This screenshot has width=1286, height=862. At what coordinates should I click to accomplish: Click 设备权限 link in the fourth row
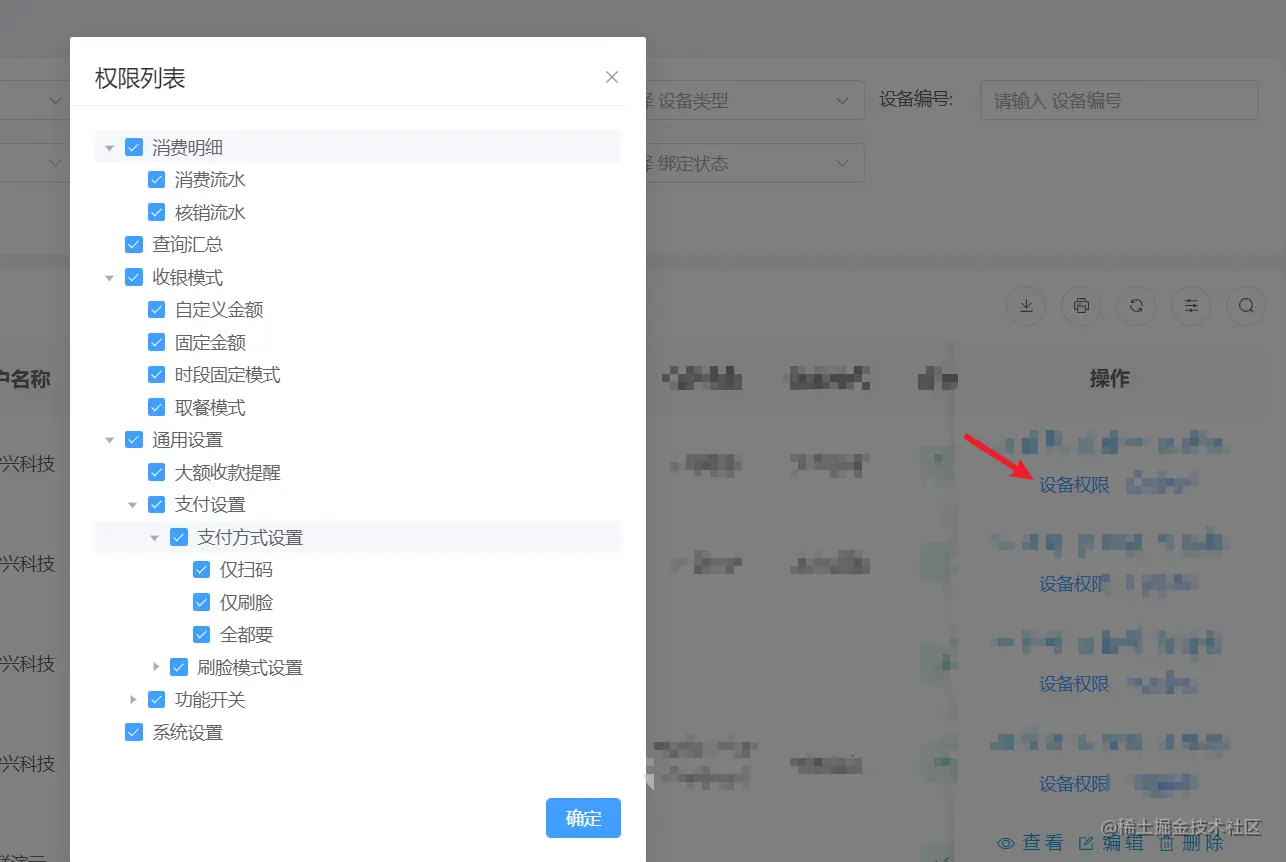(1074, 784)
